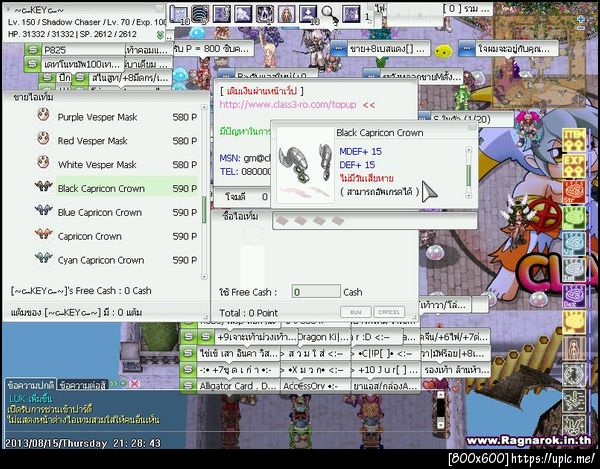
Task: Zoom in the minimap with plus icon
Action: click(x=581, y=19)
